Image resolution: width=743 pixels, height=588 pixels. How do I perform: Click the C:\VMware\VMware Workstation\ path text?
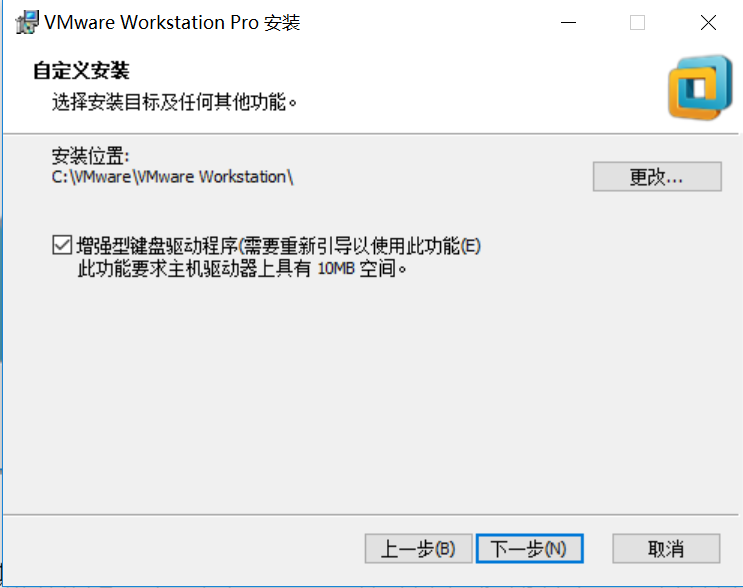[172, 177]
